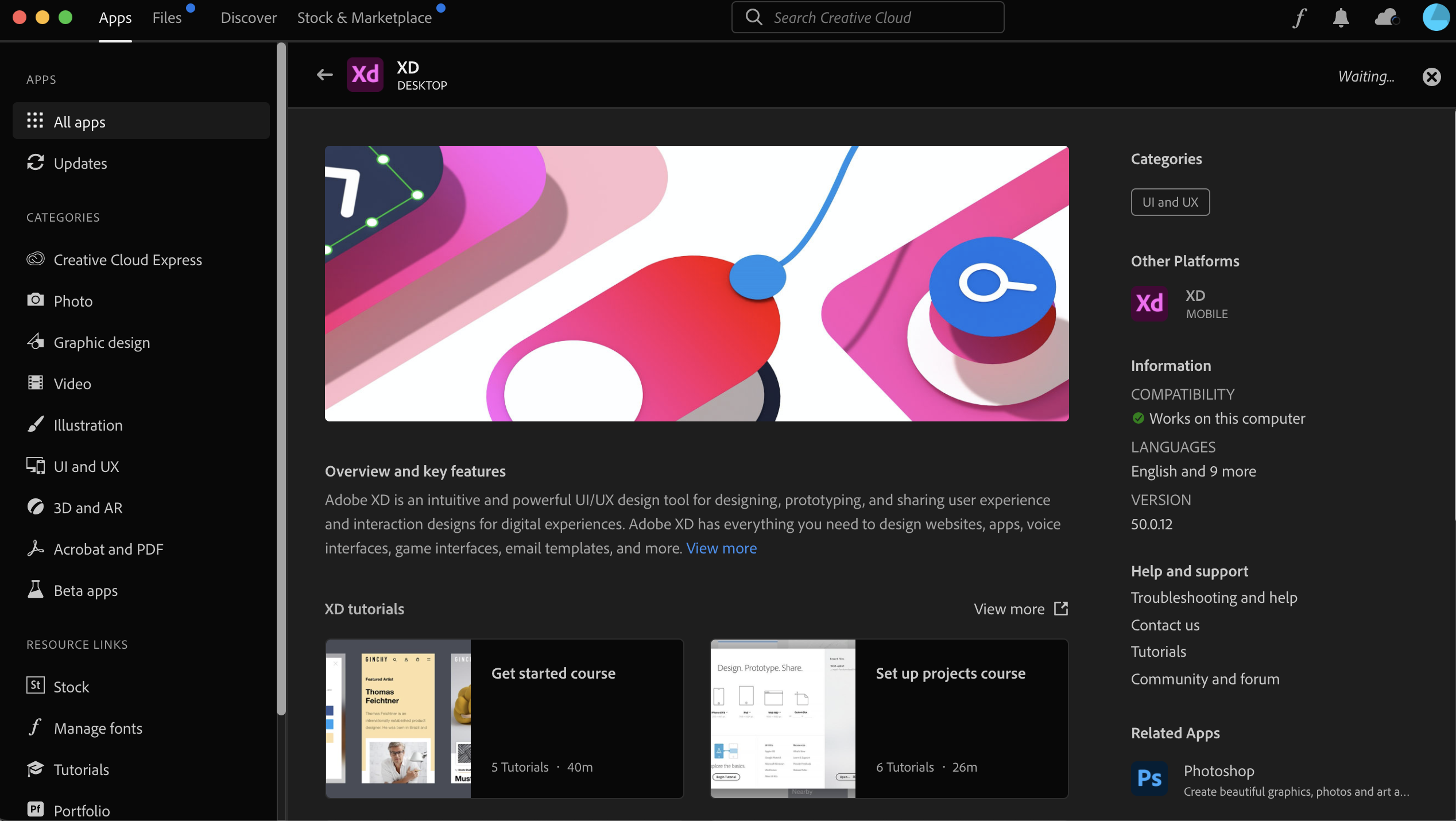Image resolution: width=1456 pixels, height=821 pixels.
Task: Open the Get started course thumbnail
Action: click(x=398, y=718)
